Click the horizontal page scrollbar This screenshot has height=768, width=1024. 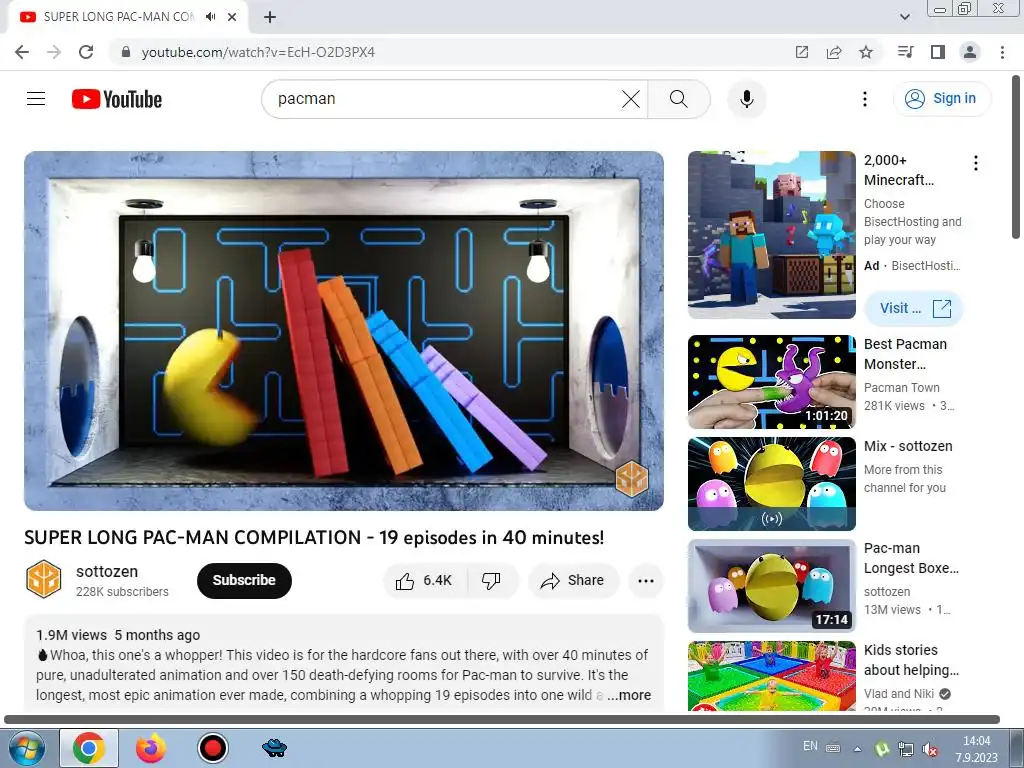pyautogui.click(x=502, y=719)
